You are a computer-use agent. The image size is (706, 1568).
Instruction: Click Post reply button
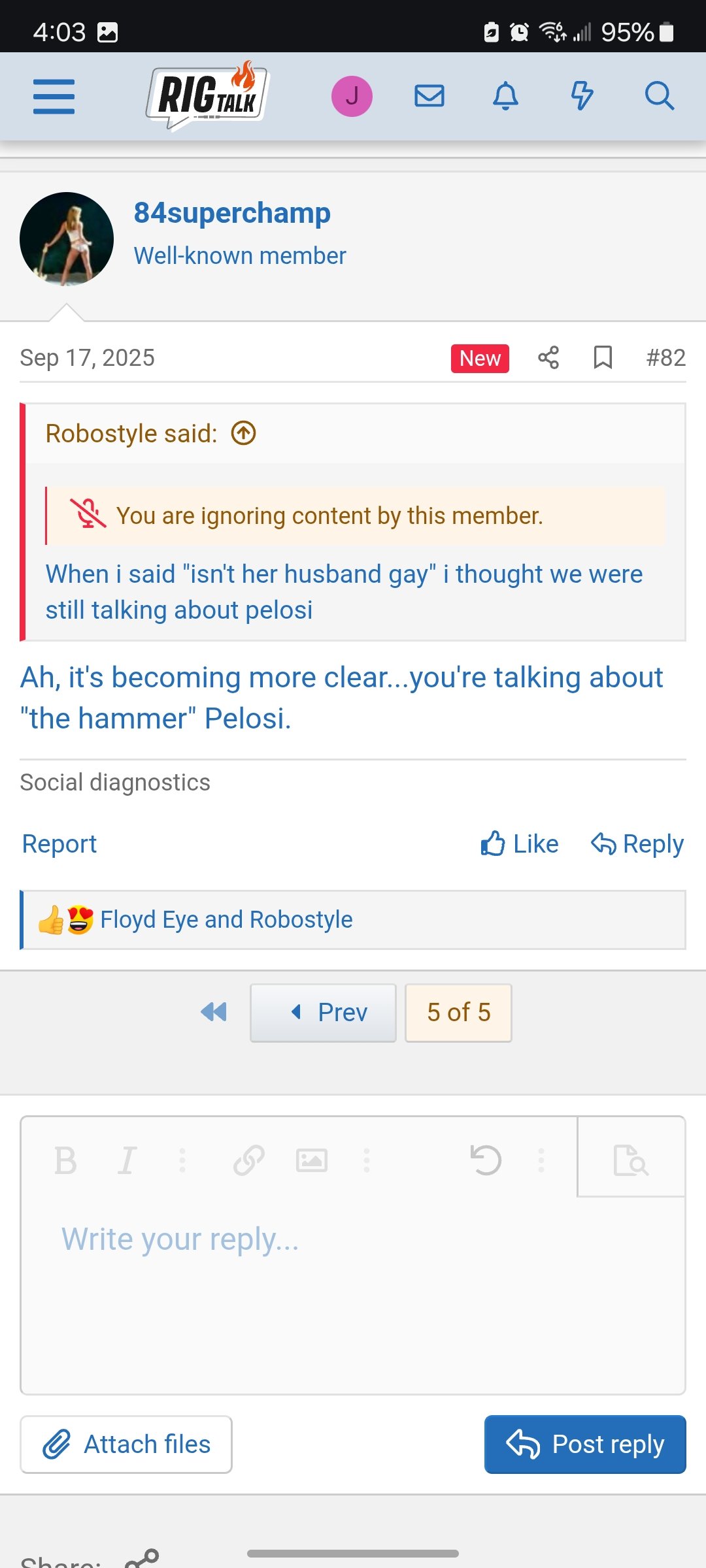(x=585, y=1445)
